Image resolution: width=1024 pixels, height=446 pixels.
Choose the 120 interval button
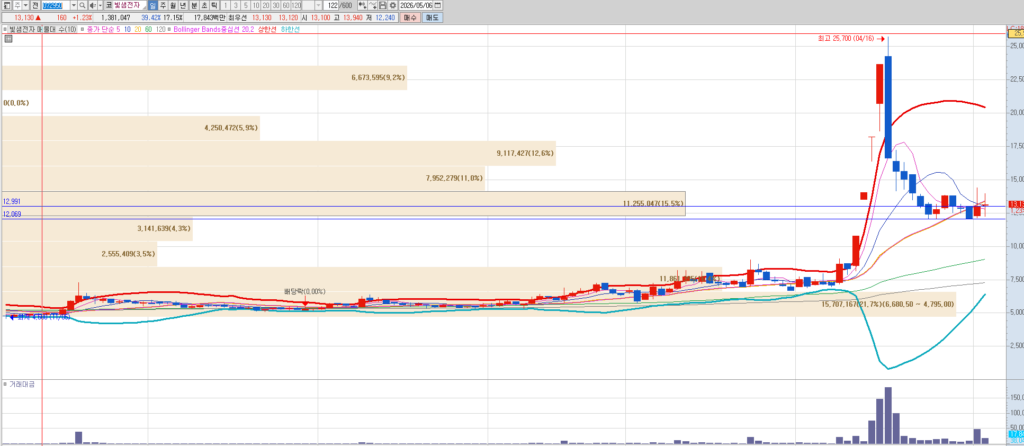tap(296, 5)
